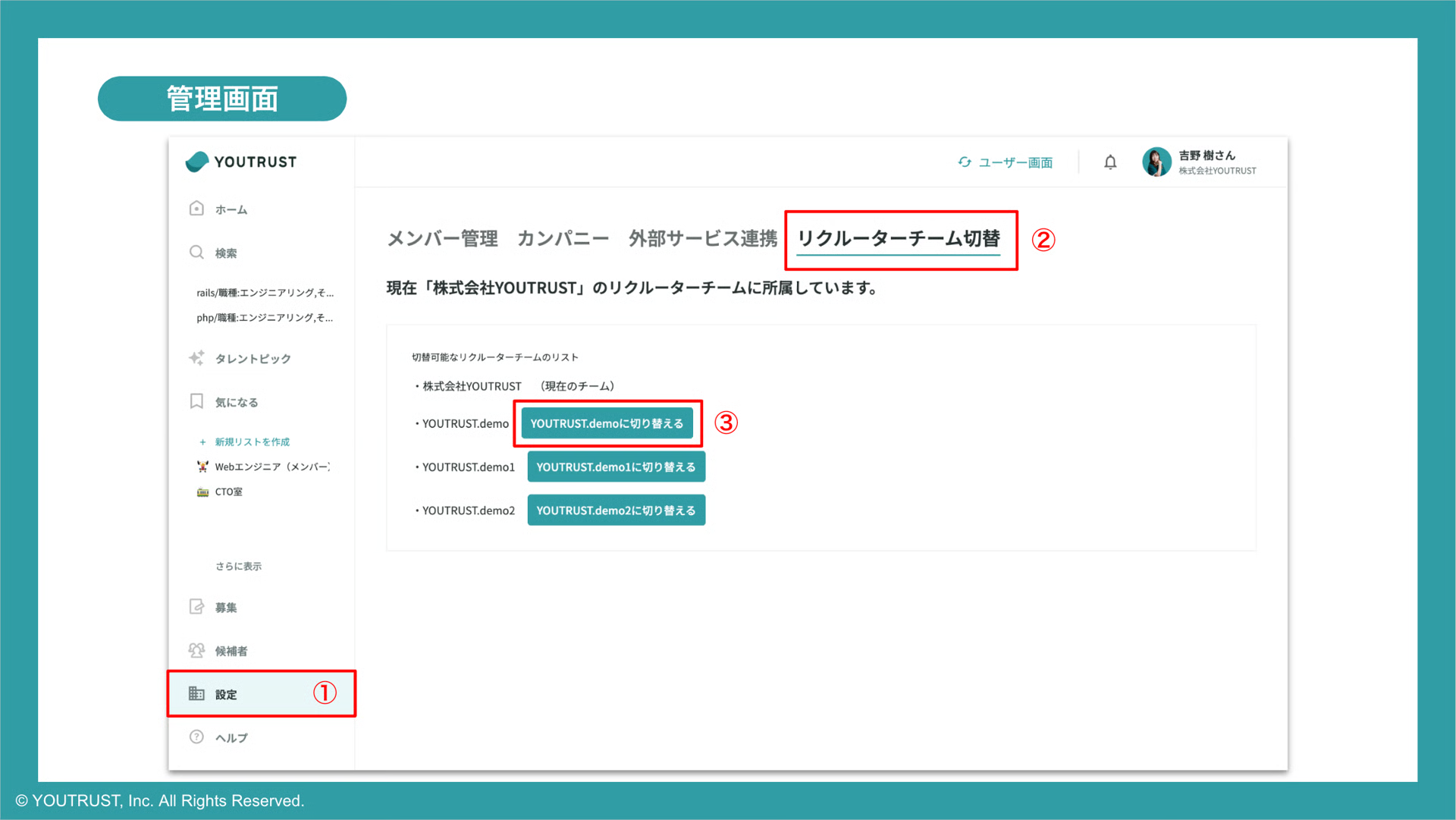Click the plus icon for 新規リストを作成
The height and width of the screenshot is (820, 1456).
click(202, 442)
